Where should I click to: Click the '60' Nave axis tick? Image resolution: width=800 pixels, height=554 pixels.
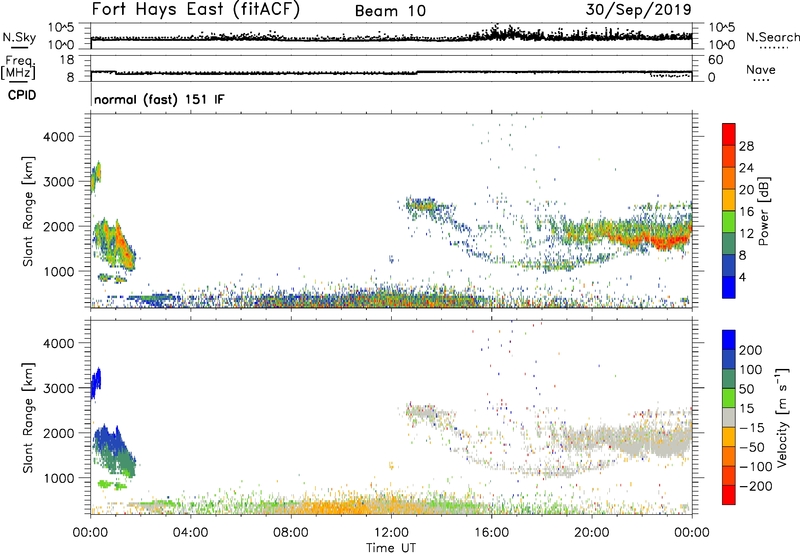(716, 60)
